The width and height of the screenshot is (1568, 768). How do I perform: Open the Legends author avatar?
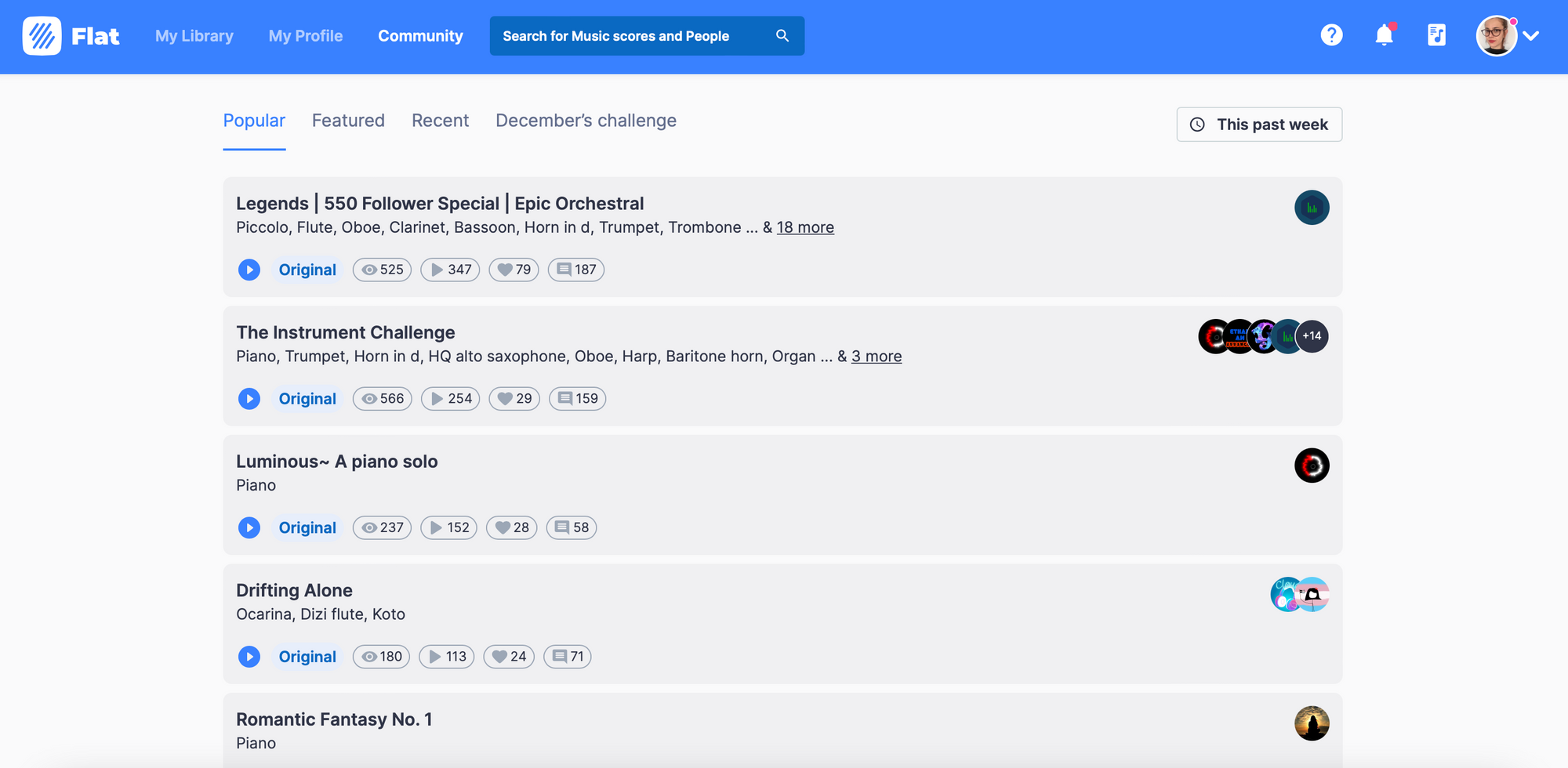(x=1312, y=208)
